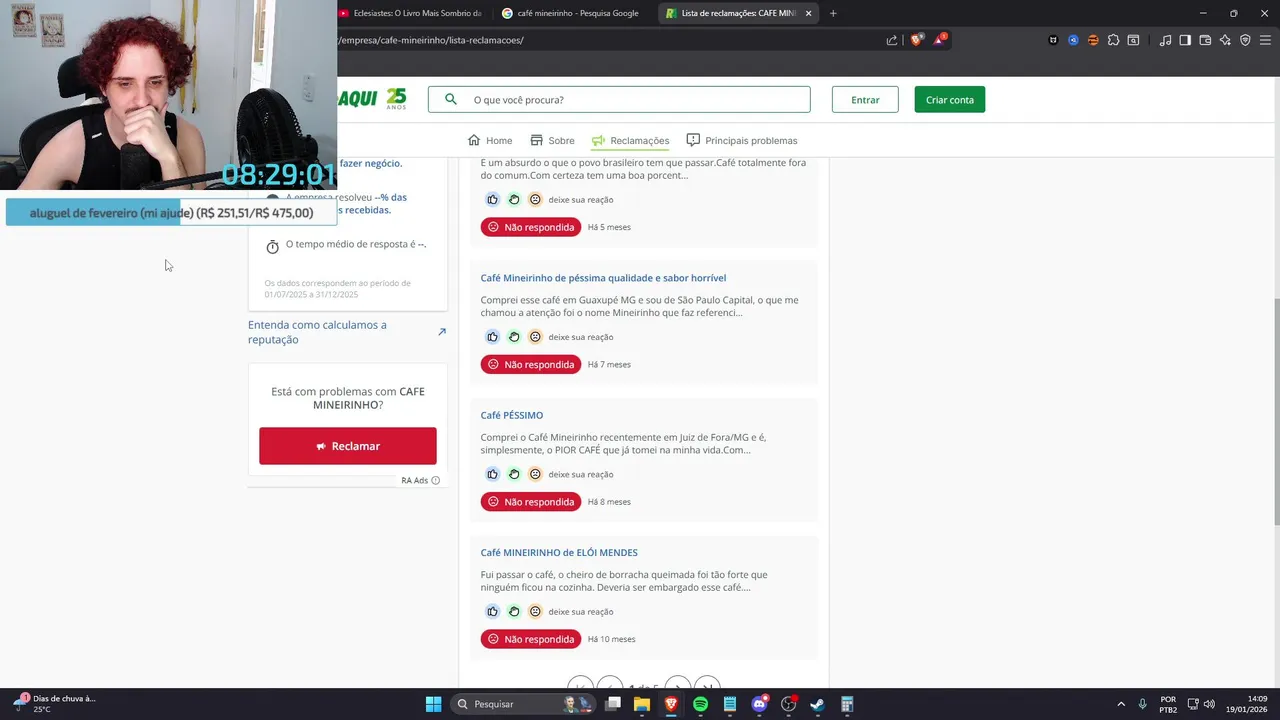
Task: Open a new browser tab with plus
Action: tap(833, 13)
